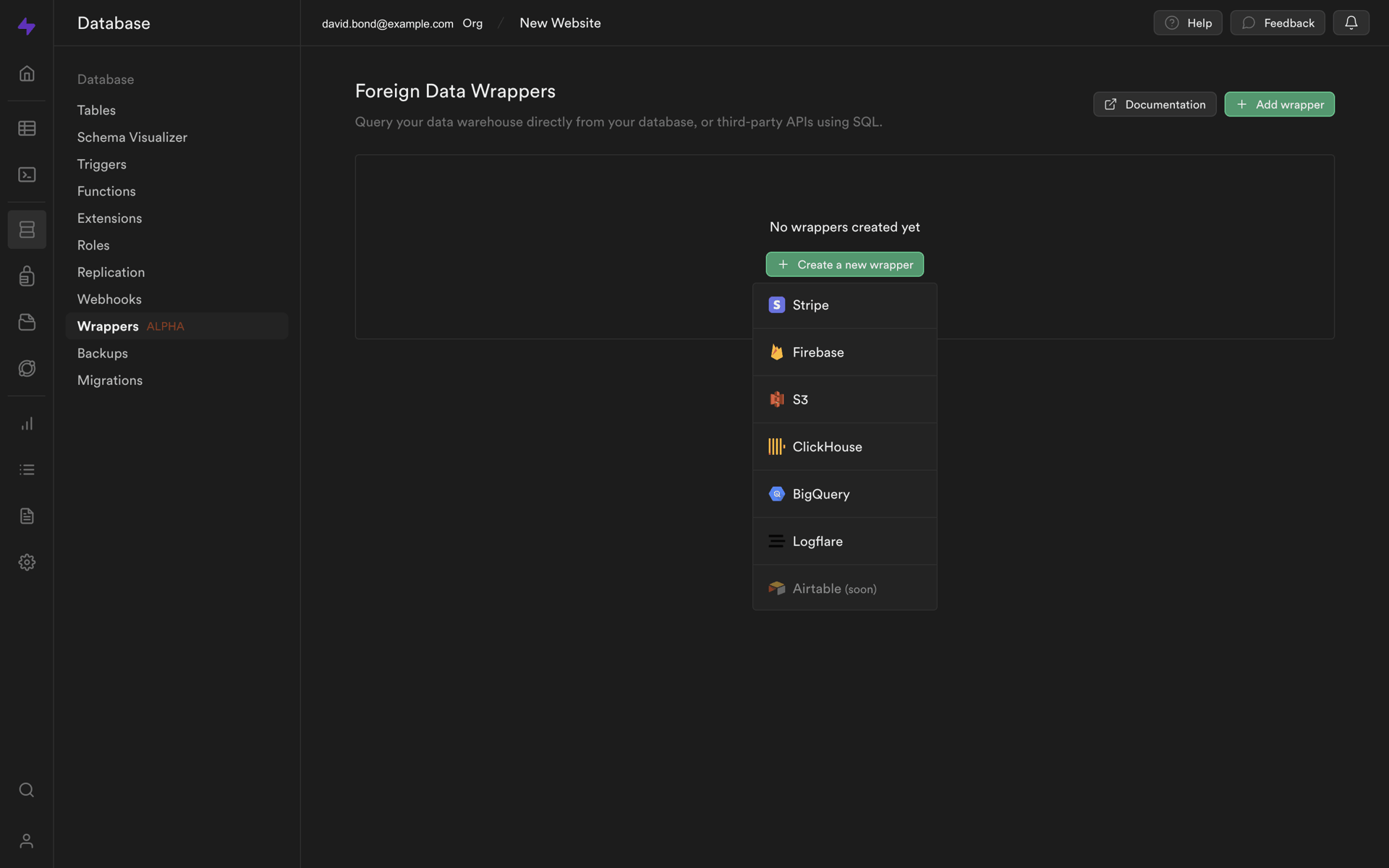Viewport: 1389px width, 868px height.
Task: Click the BigQuery hexagon icon
Action: pyautogui.click(x=776, y=494)
